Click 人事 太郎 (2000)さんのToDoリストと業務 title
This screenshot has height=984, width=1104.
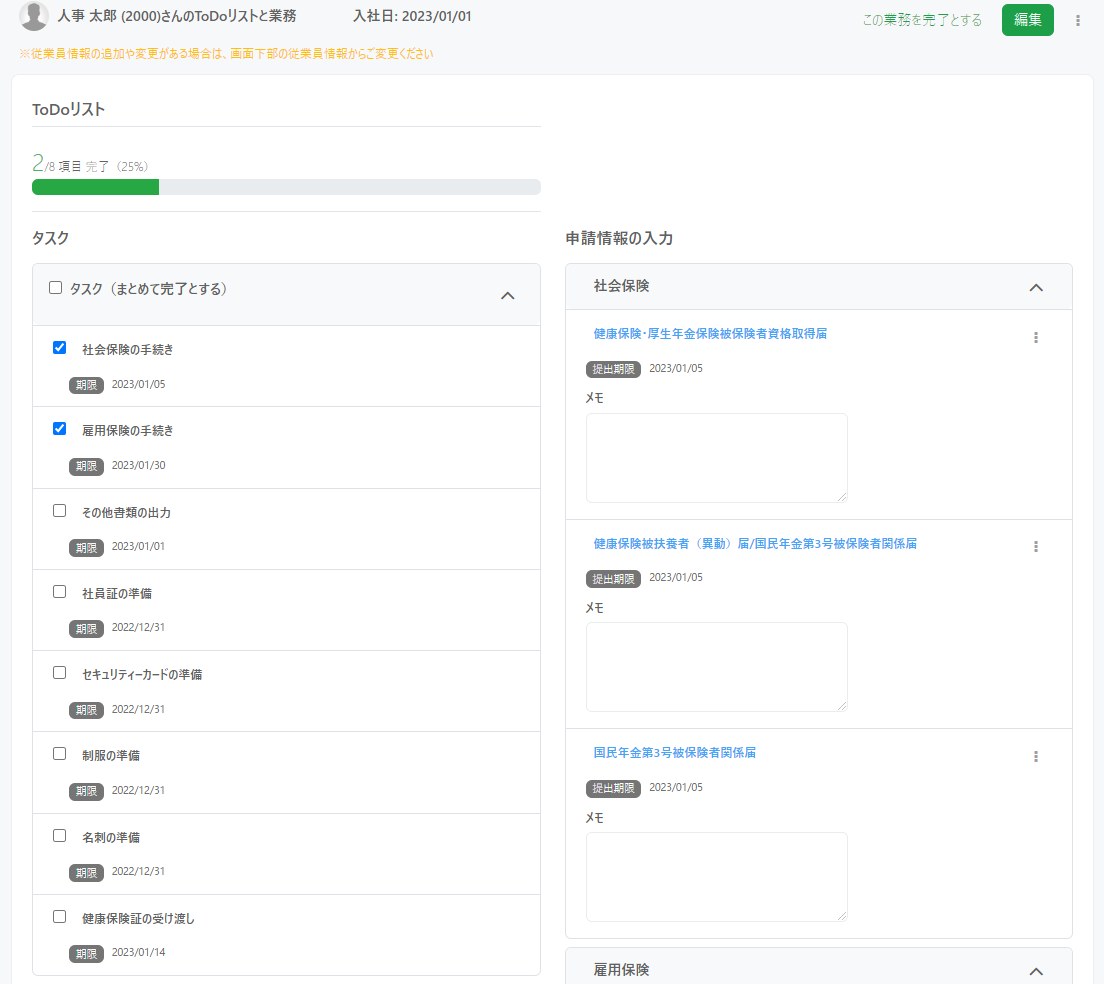[177, 16]
